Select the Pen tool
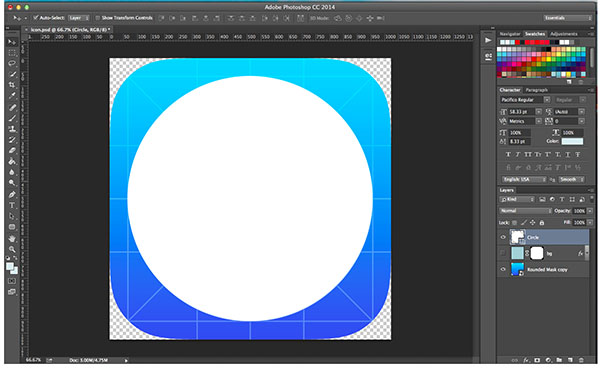Image resolution: width=600 pixels, height=368 pixels. (x=12, y=194)
